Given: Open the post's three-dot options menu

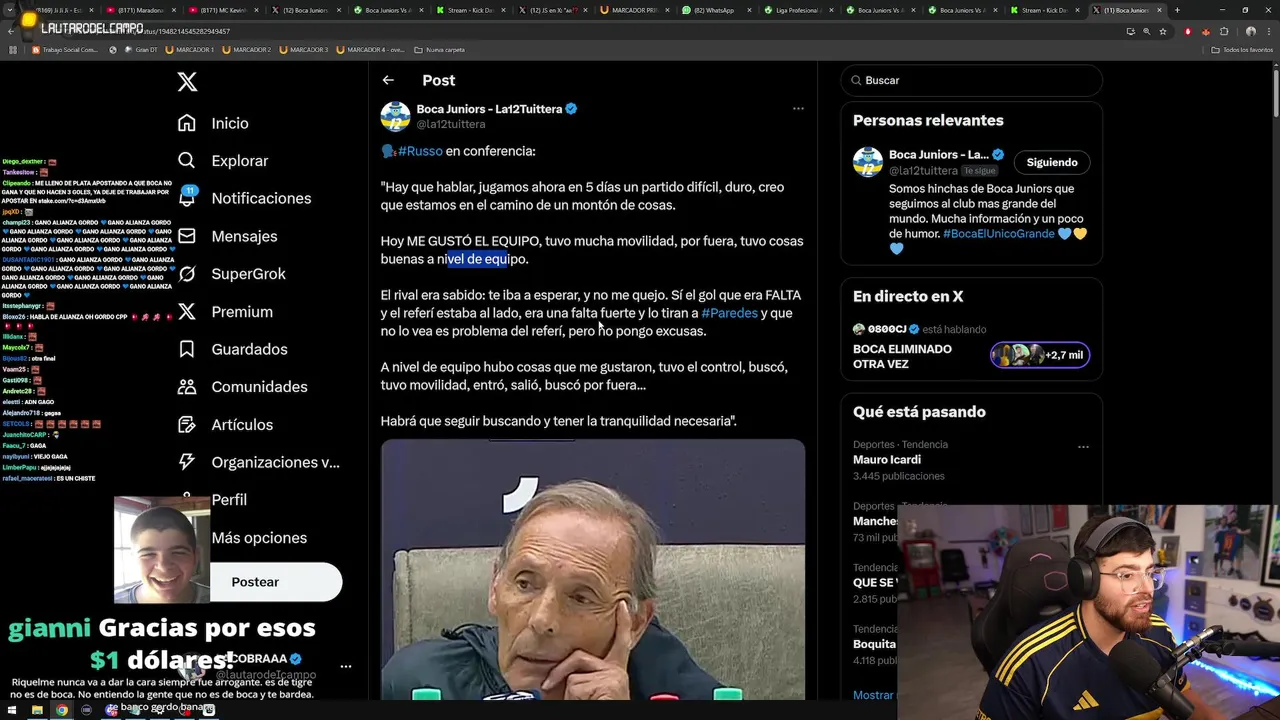Looking at the screenshot, I should [798, 108].
